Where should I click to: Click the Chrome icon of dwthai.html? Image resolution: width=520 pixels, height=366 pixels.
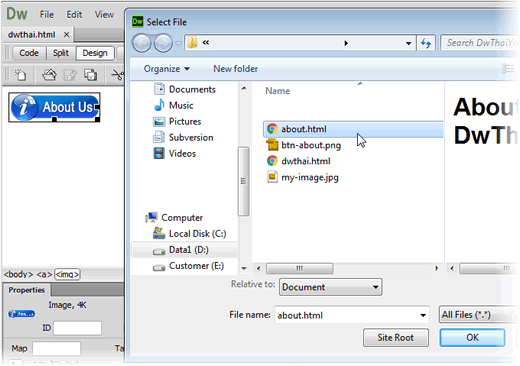click(272, 161)
